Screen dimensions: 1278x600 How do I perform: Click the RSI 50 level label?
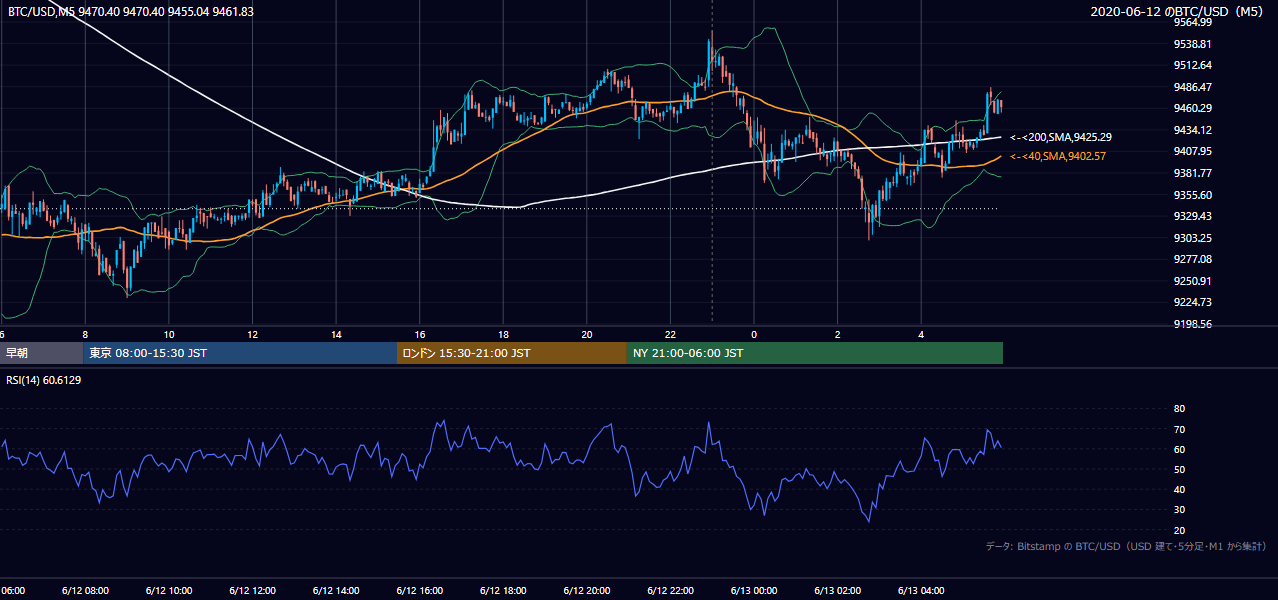coord(1179,469)
